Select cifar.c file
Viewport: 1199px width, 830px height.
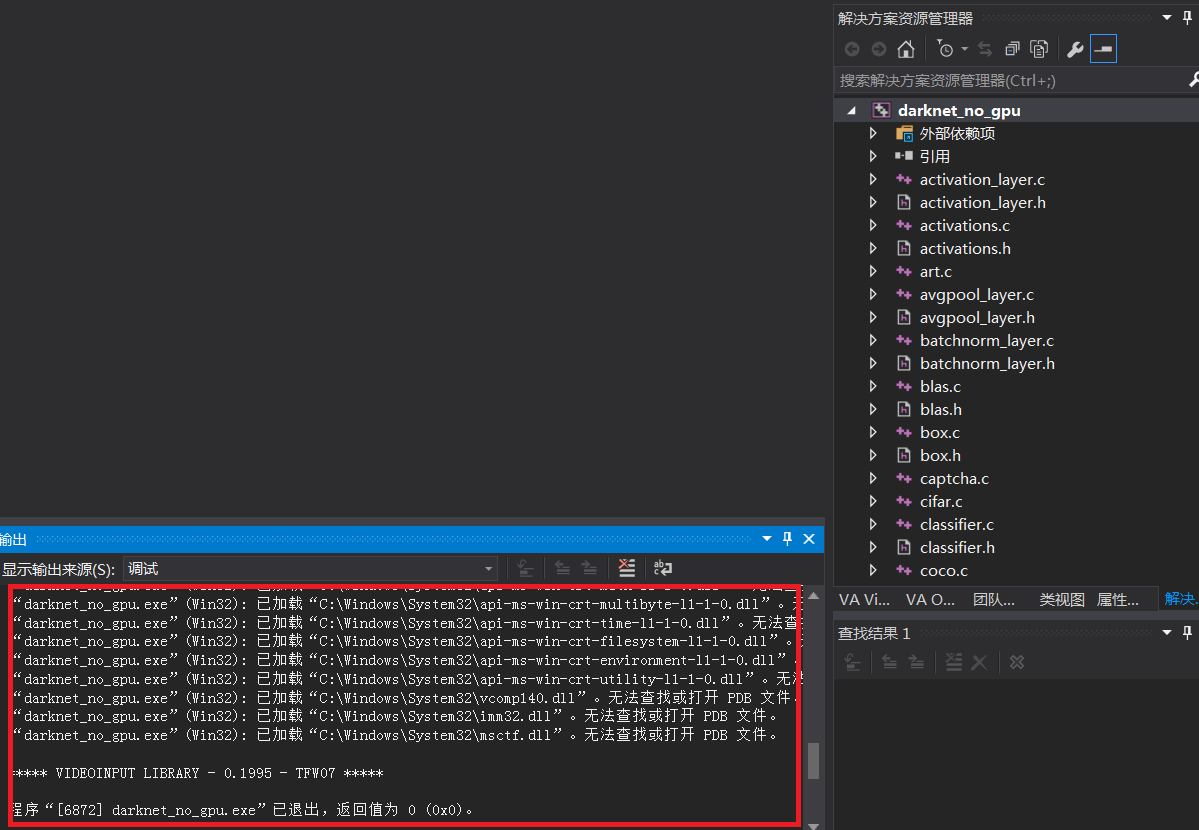point(941,501)
